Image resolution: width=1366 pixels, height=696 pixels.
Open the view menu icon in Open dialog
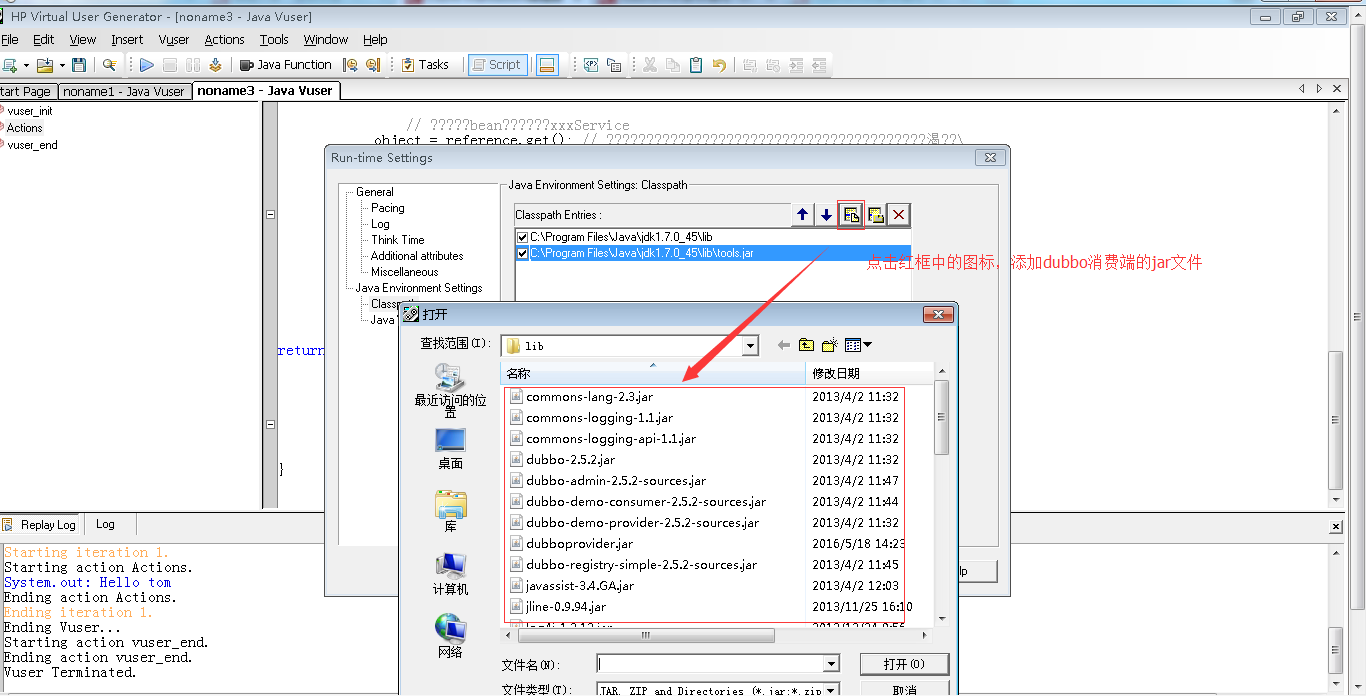tap(858, 345)
